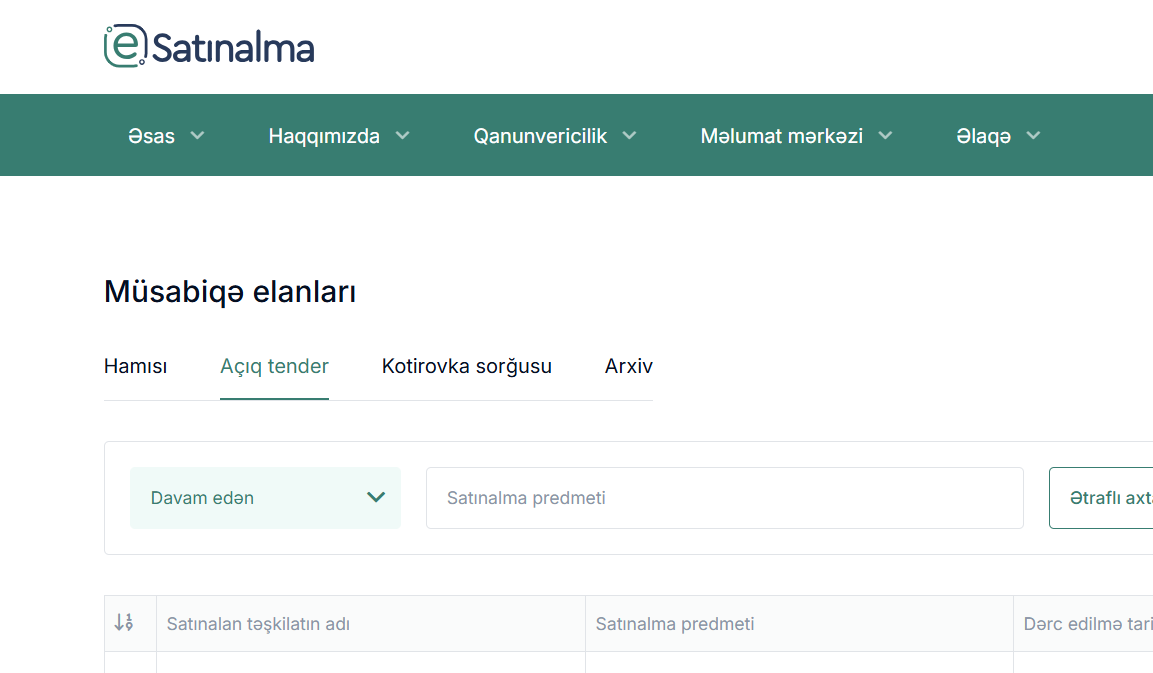Expand the chevron next to Qanunvericilik
The height and width of the screenshot is (673, 1153).
(x=629, y=135)
